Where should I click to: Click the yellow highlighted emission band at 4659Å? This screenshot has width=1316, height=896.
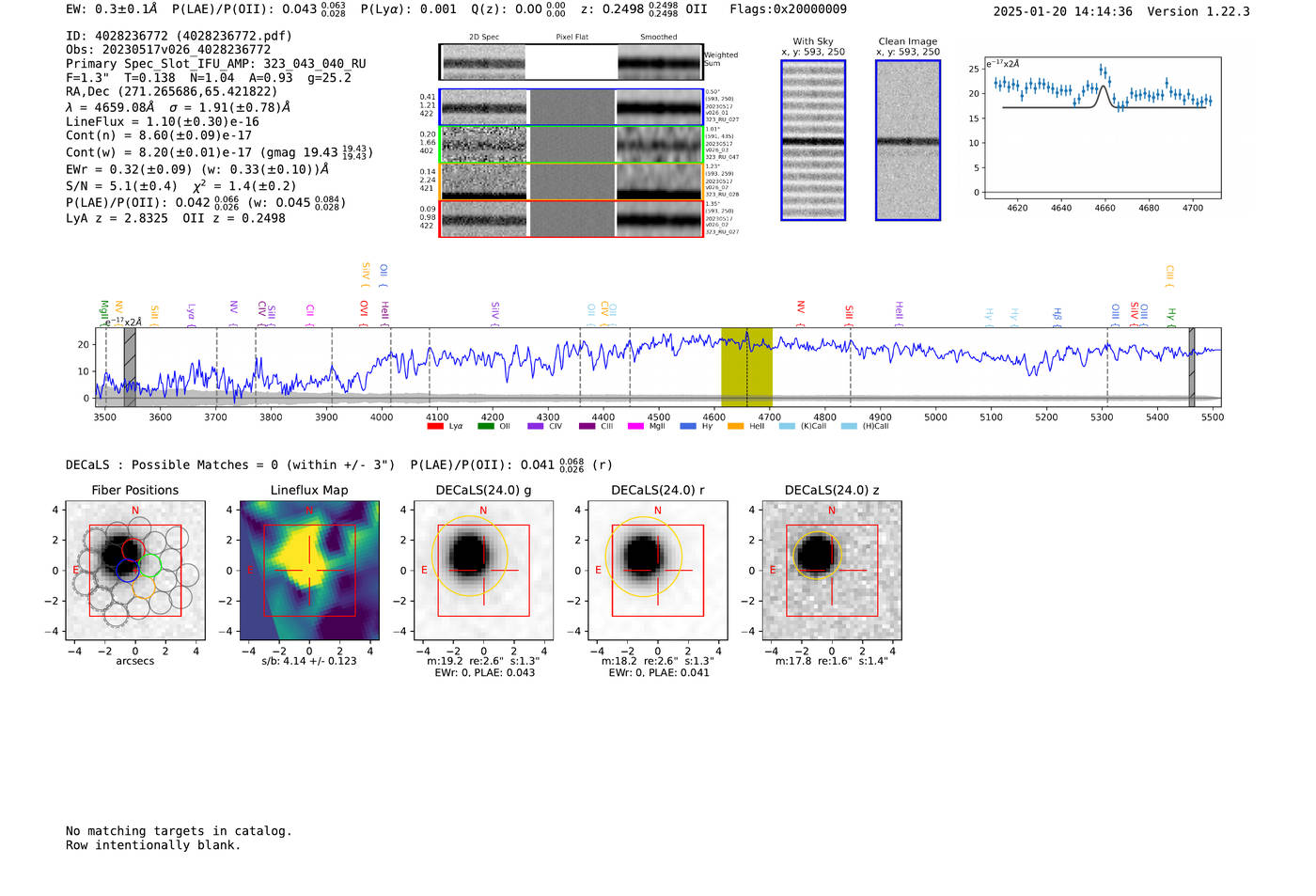[746, 367]
